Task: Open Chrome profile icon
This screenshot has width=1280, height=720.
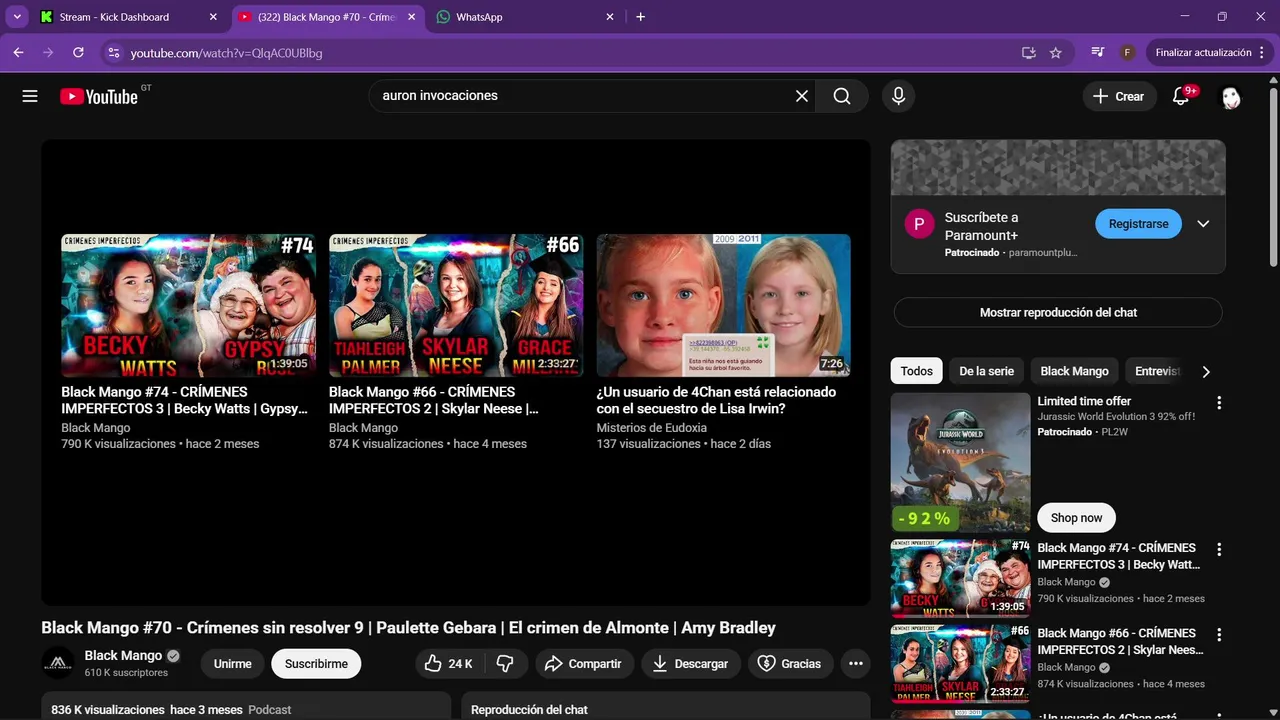Action: [1127, 53]
